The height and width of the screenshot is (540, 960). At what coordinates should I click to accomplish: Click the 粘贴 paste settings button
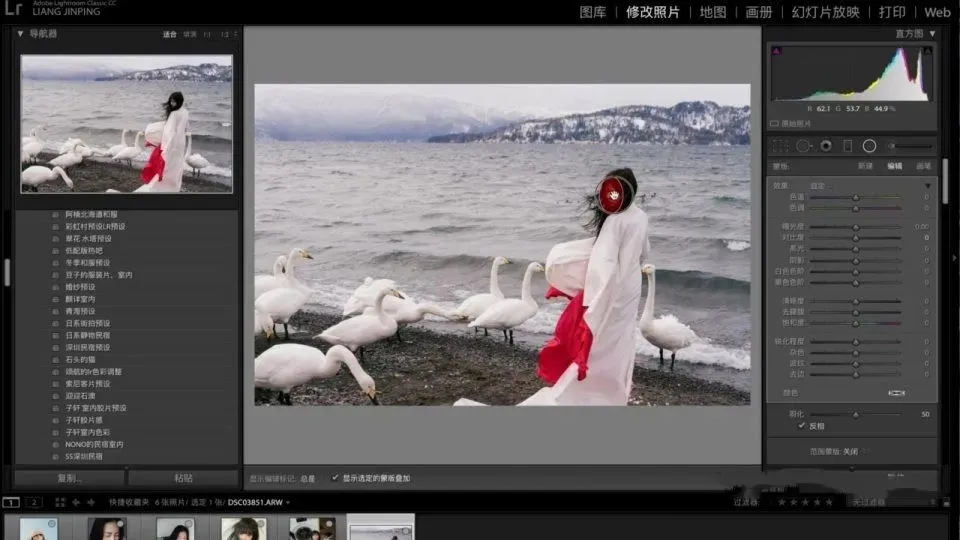184,478
